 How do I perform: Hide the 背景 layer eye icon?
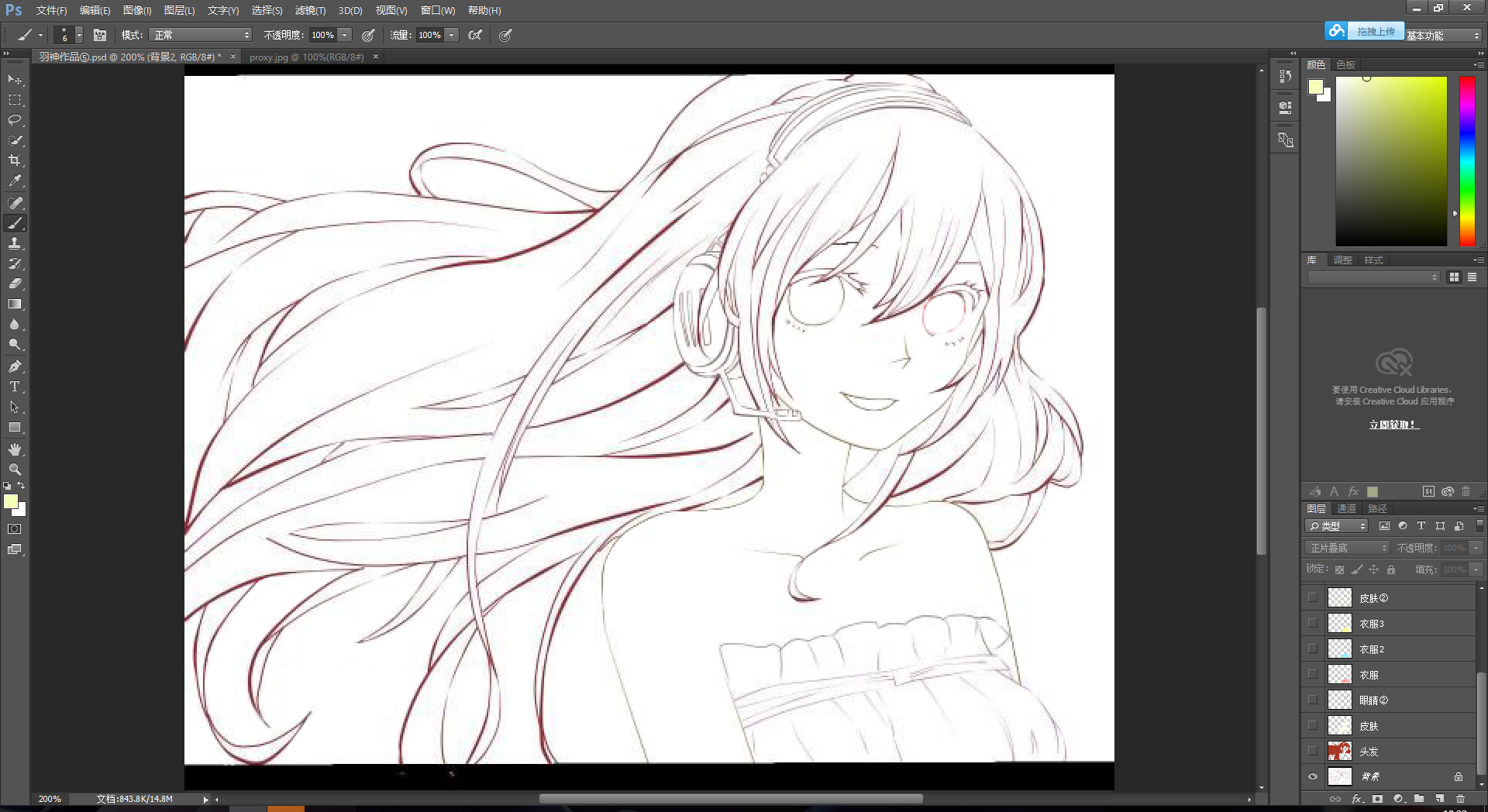1312,776
